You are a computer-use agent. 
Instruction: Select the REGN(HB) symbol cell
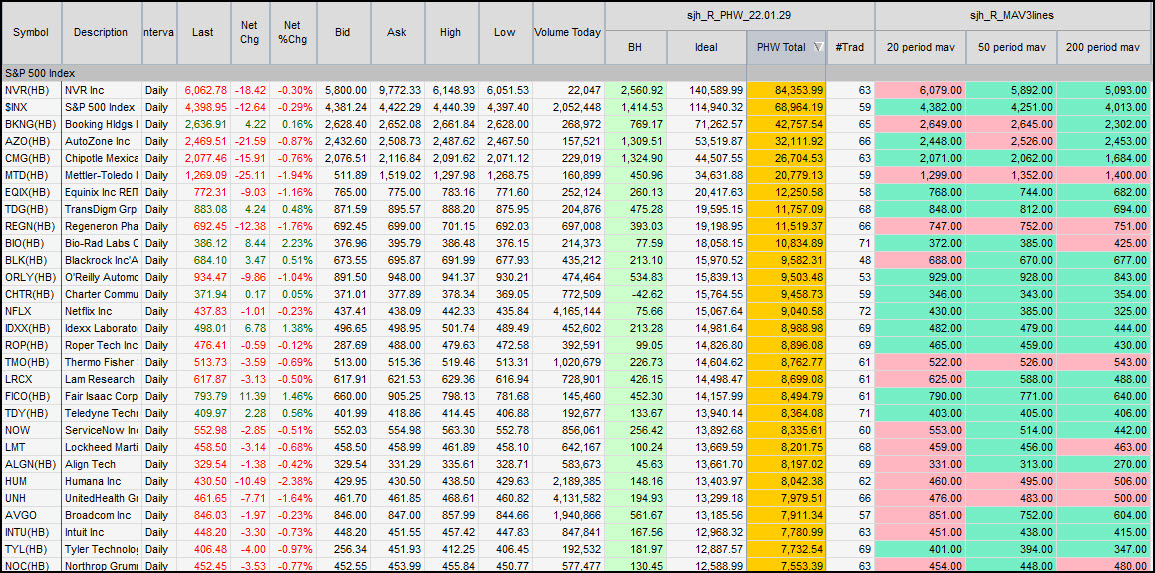[32, 225]
